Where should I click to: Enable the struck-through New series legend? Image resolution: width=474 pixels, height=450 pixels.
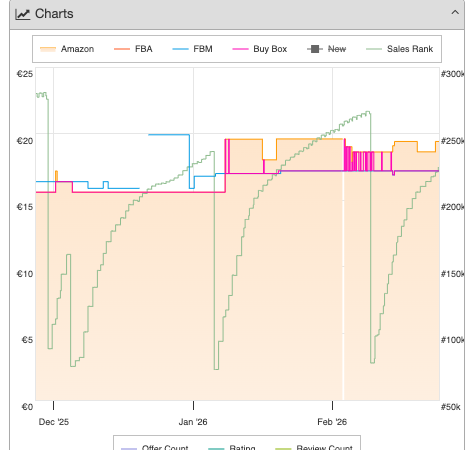326,49
